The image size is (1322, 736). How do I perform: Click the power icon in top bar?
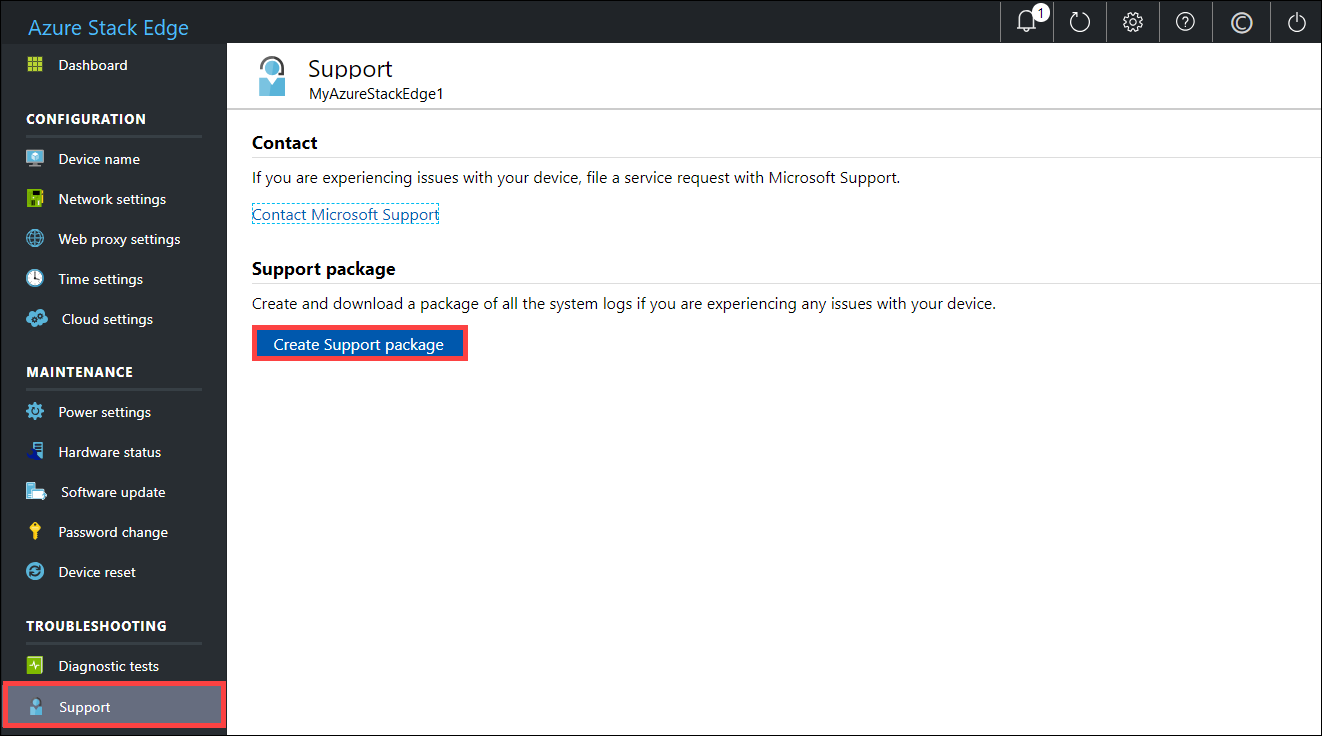[1296, 22]
